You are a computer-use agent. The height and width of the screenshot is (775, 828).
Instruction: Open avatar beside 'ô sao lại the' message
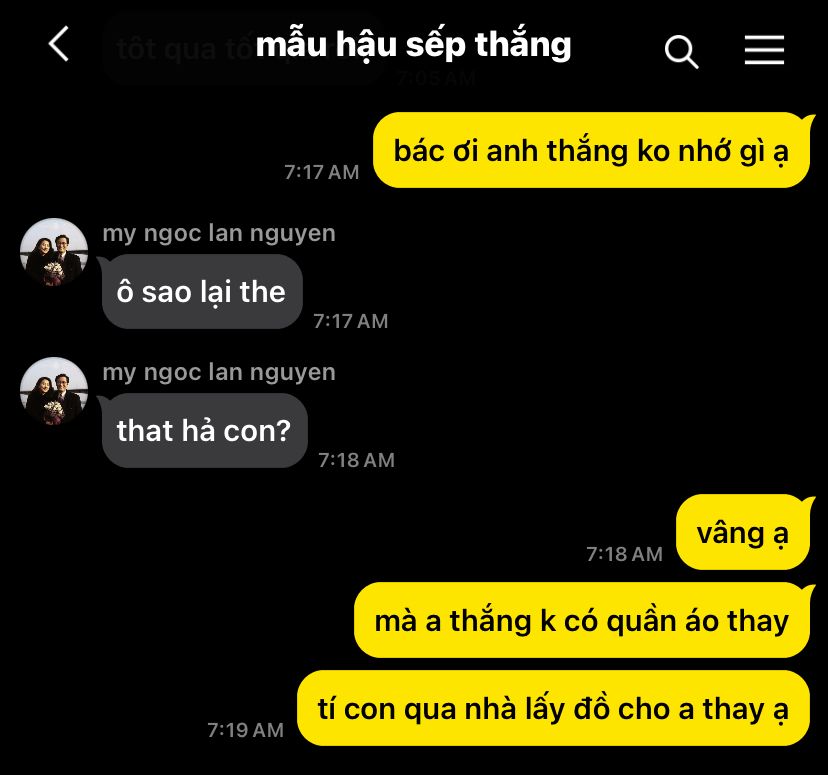[x=54, y=252]
